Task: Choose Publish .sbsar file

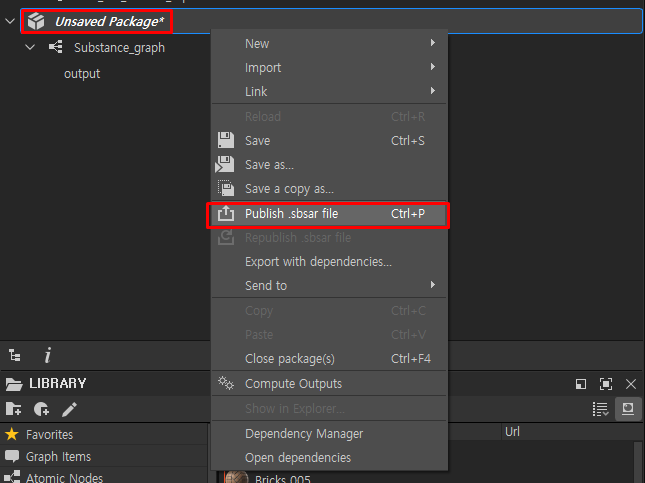Action: (328, 214)
